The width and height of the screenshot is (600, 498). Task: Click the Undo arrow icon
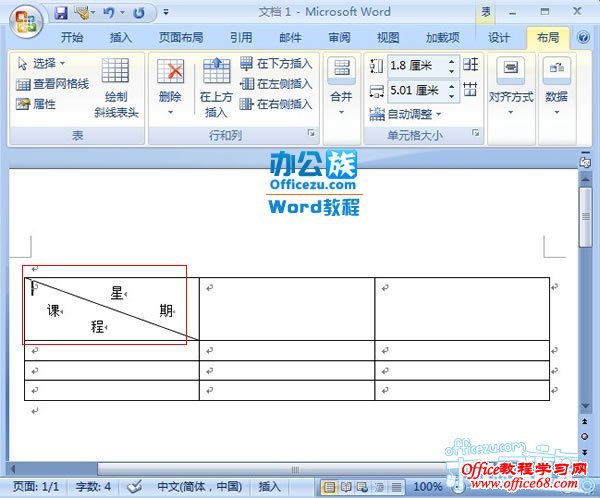tap(109, 13)
